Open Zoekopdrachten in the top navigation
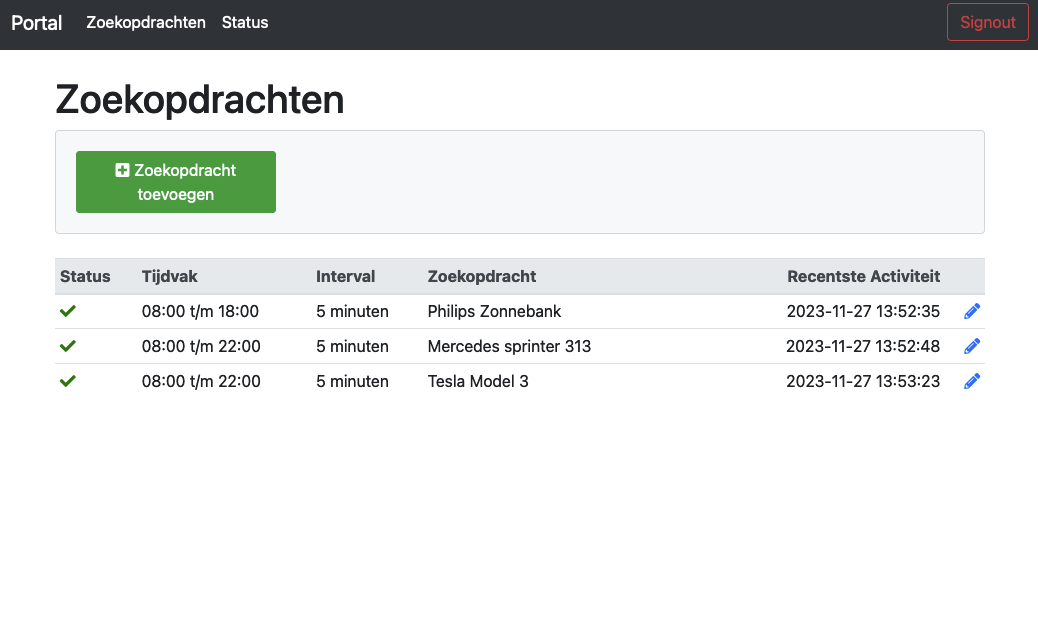1038x643 pixels. tap(146, 22)
